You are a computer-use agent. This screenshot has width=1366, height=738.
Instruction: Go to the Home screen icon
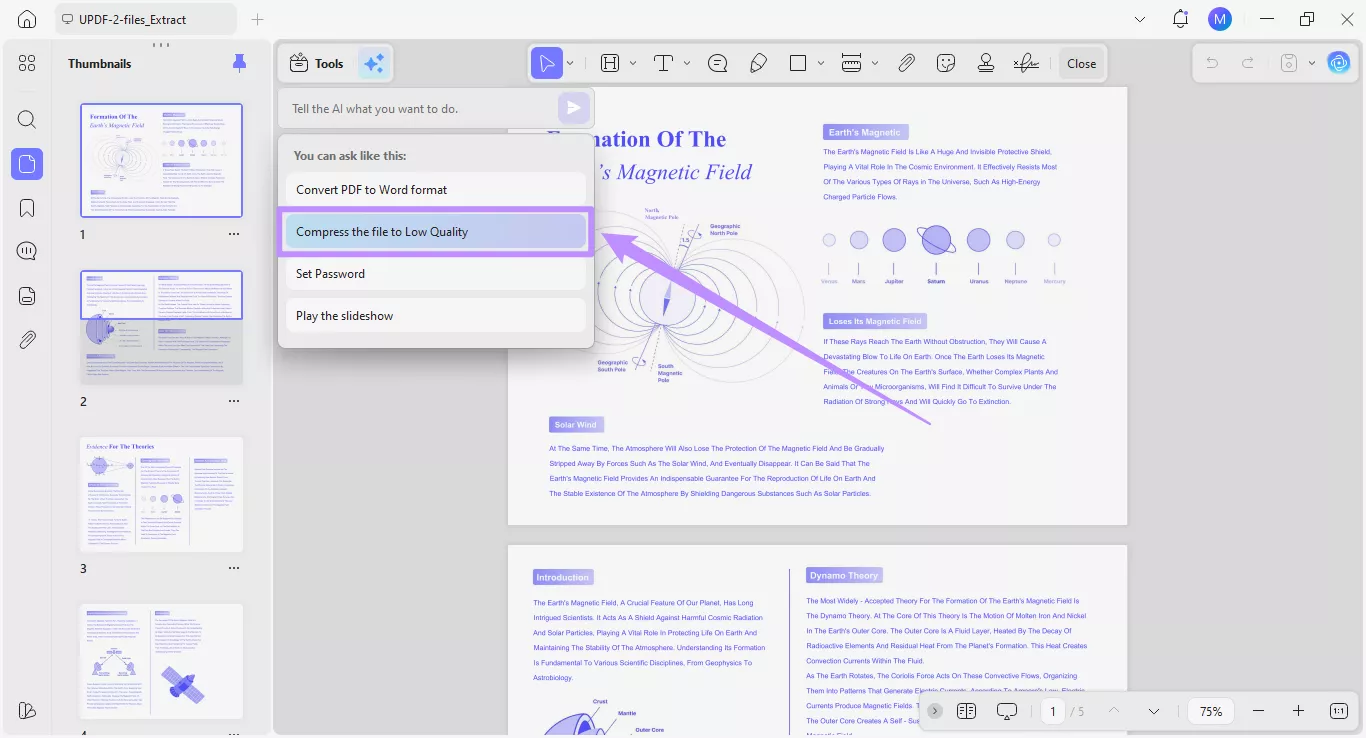click(x=27, y=19)
